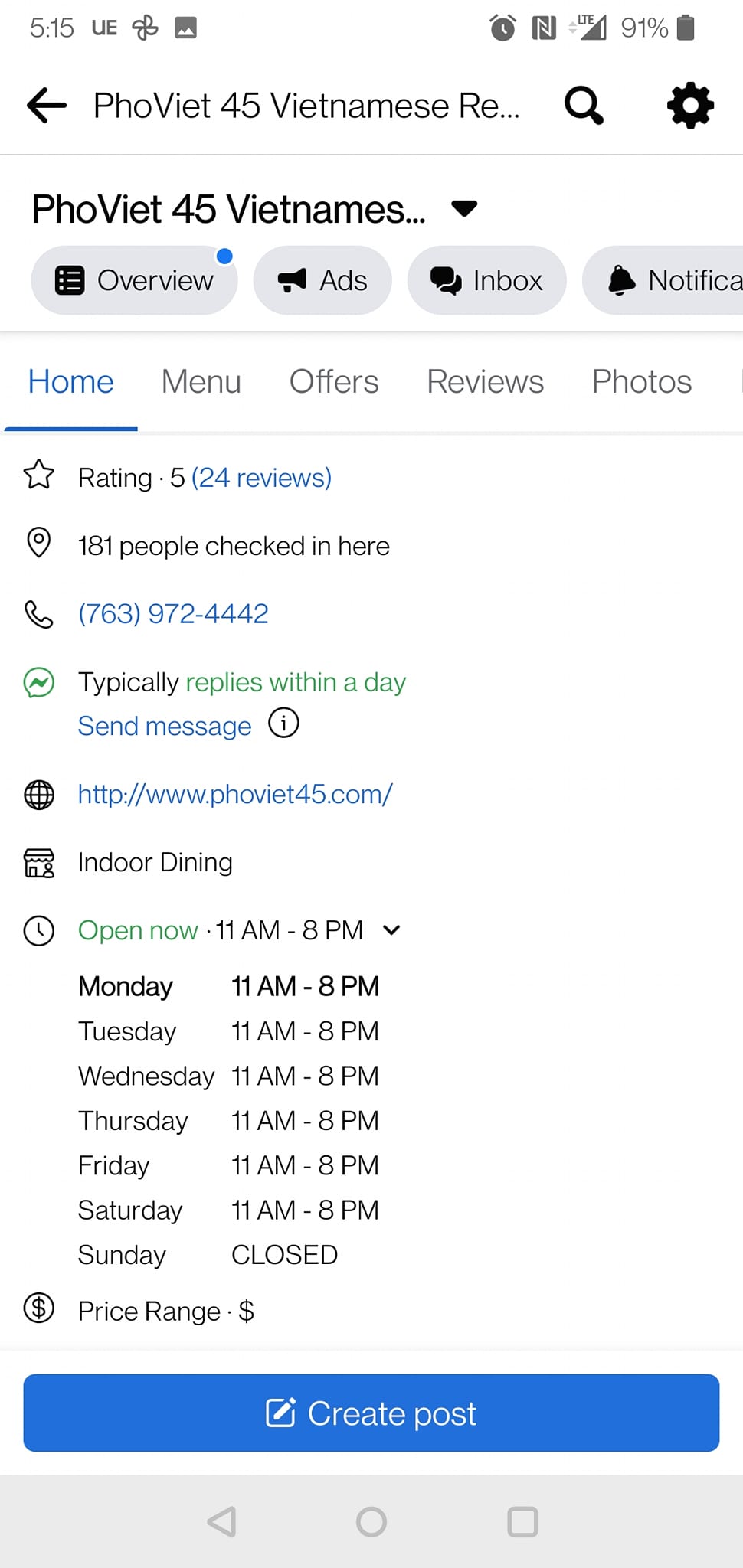743x1568 pixels.
Task: Tap the phone handset icon
Action: 39,614
